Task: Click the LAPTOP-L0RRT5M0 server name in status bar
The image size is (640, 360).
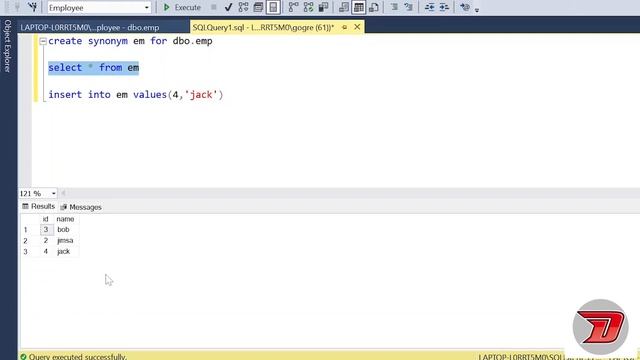Action: [520, 357]
